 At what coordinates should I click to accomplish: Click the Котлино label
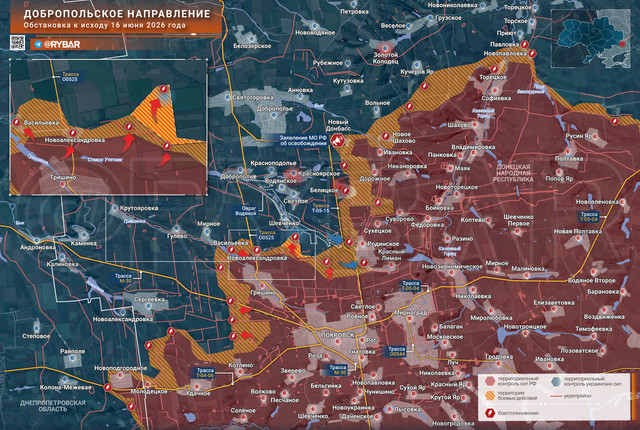click(x=241, y=365)
